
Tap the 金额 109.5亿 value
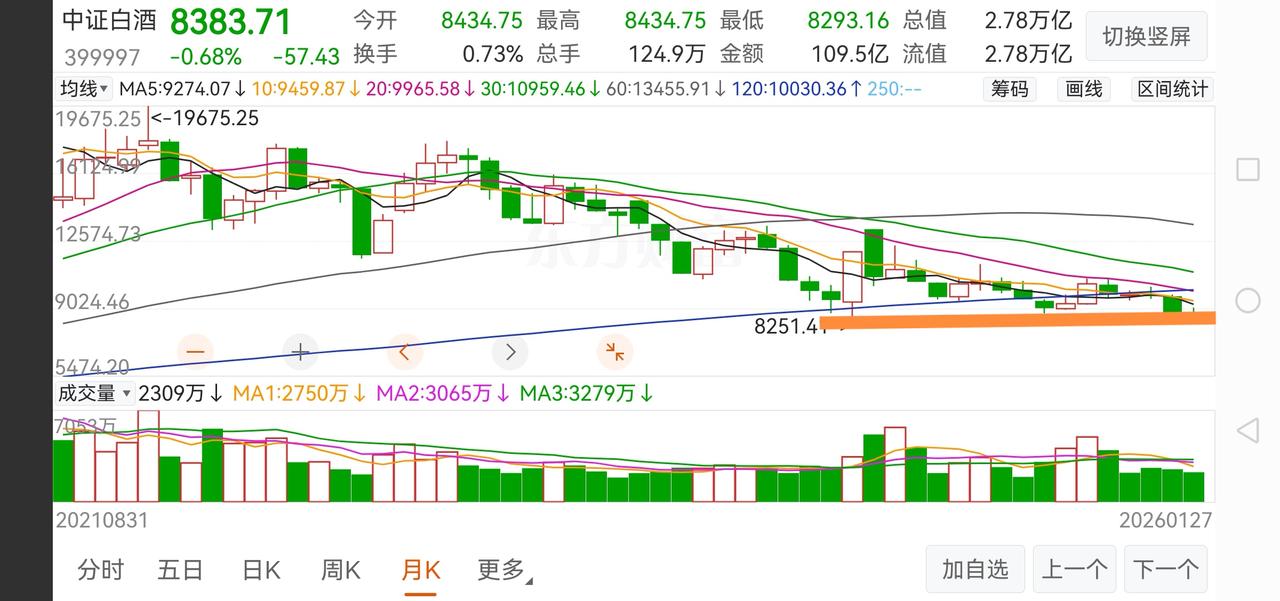click(849, 53)
